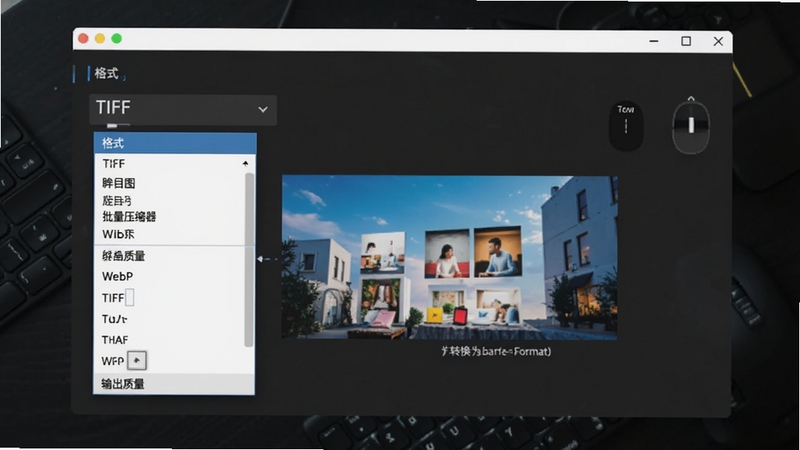Click 输出质量 at the bottom of the list
The height and width of the screenshot is (450, 800).
(173, 384)
